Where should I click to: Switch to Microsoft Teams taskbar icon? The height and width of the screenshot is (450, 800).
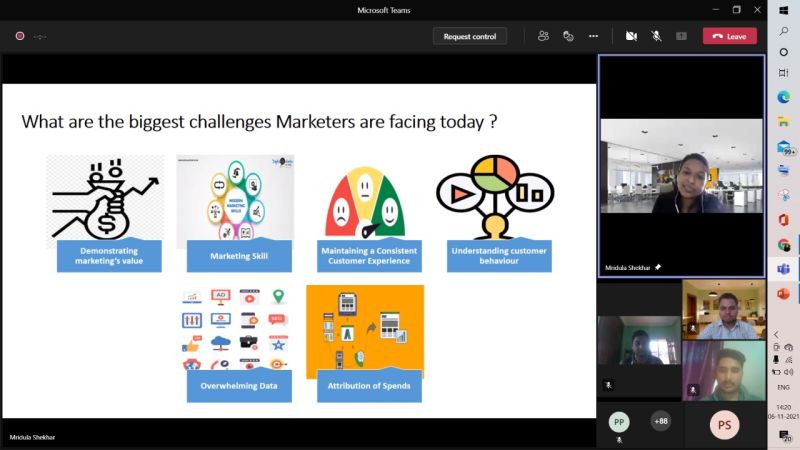click(x=784, y=268)
